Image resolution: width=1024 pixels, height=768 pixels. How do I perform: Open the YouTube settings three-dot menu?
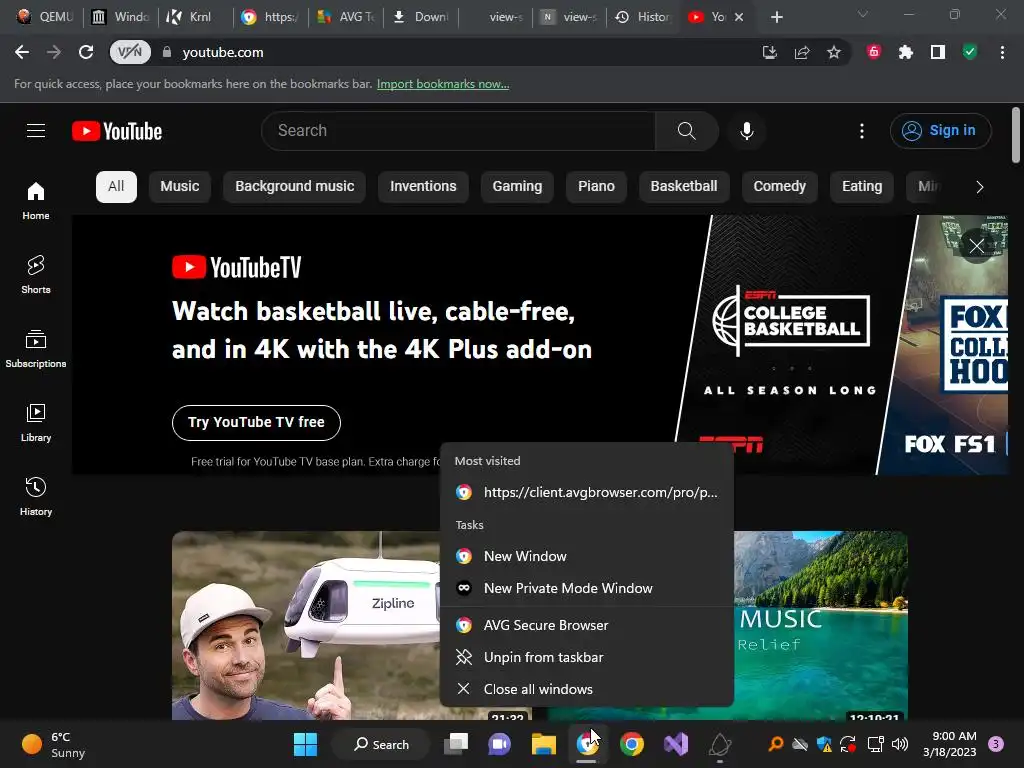click(862, 131)
